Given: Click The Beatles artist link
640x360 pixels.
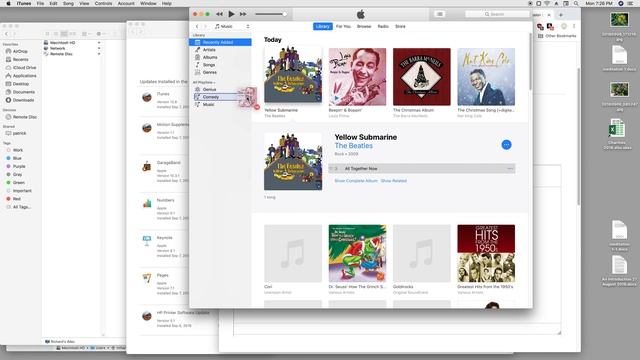Looking at the screenshot, I should pyautogui.click(x=353, y=146).
